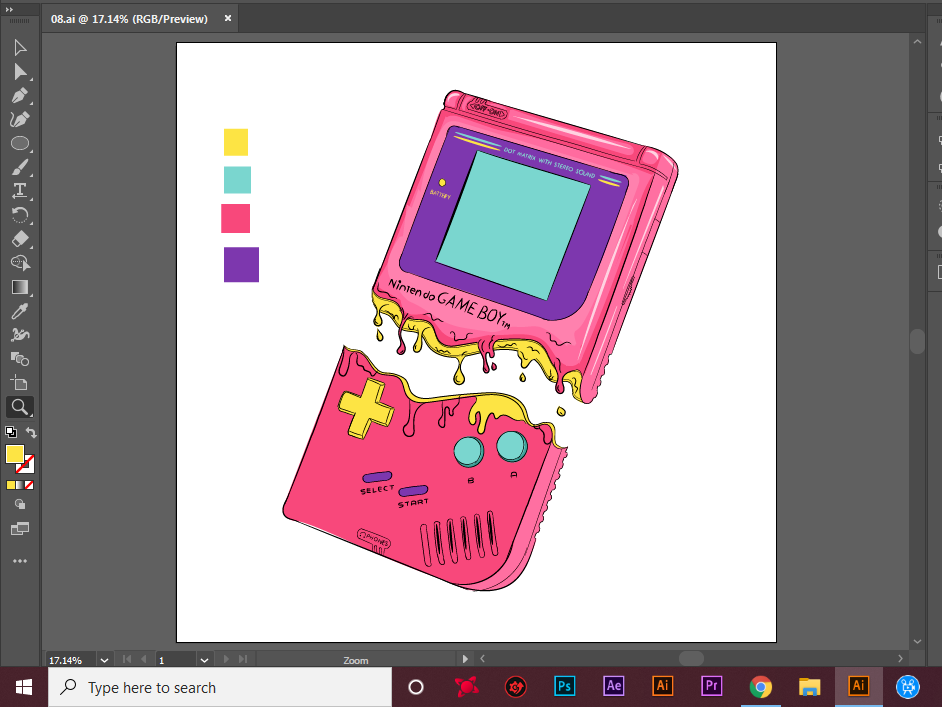This screenshot has width=942, height=707.
Task: Click the teal Game Boy screen artwork
Action: (x=513, y=226)
